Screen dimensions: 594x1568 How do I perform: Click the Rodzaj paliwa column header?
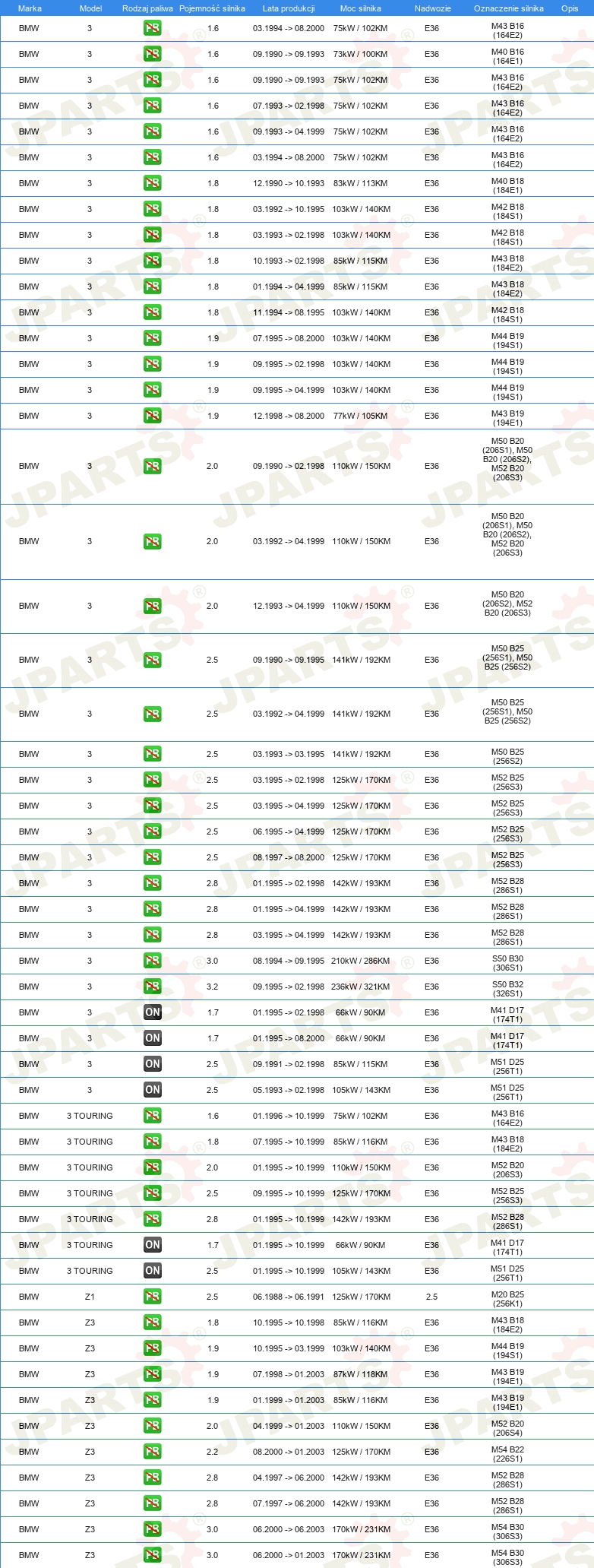(147, 8)
